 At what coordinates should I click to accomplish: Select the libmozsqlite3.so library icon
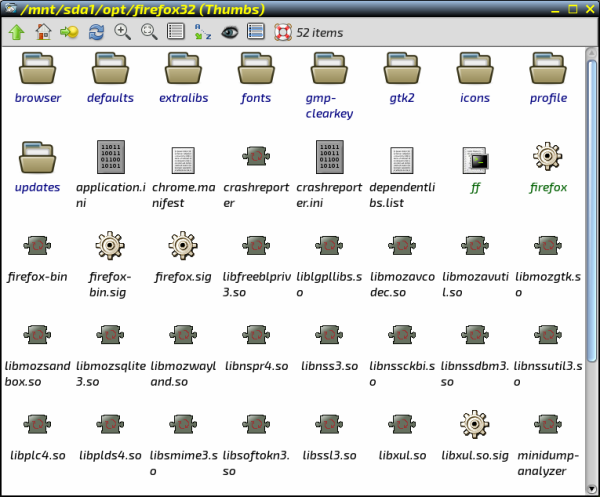110,335
